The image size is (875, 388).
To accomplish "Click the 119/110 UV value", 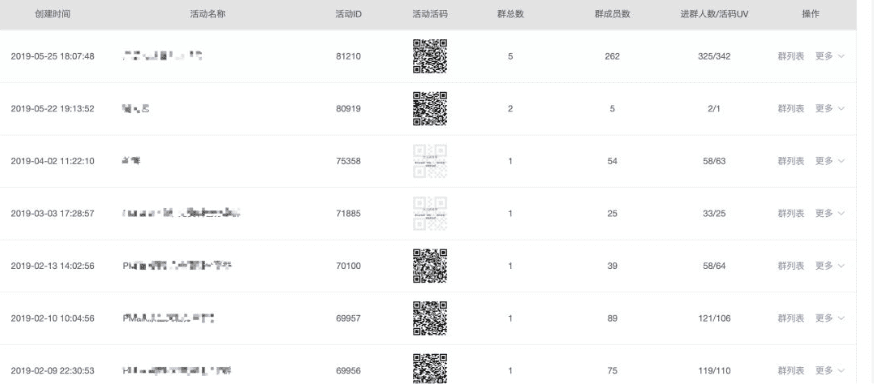I will coord(714,371).
